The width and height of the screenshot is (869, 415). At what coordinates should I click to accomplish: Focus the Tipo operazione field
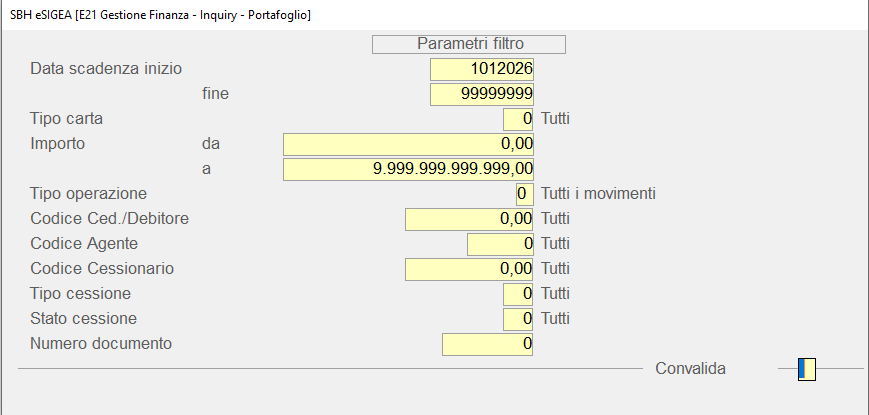[524, 193]
